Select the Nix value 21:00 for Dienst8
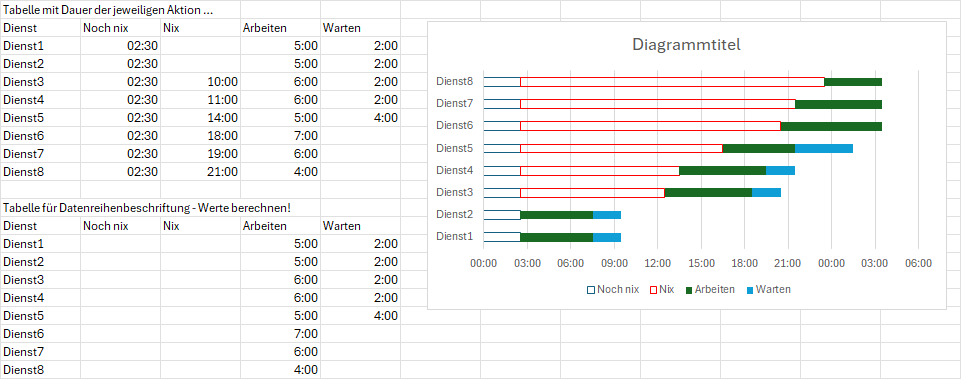Screen dimensions: 961x379 [x=200, y=172]
